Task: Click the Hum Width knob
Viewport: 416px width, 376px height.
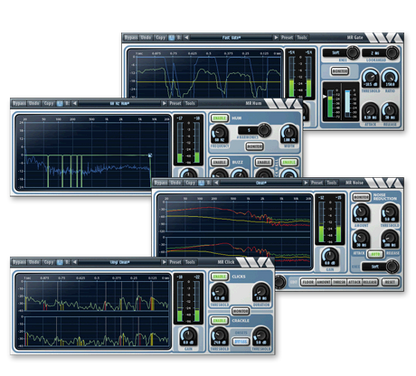Action: 289,134
